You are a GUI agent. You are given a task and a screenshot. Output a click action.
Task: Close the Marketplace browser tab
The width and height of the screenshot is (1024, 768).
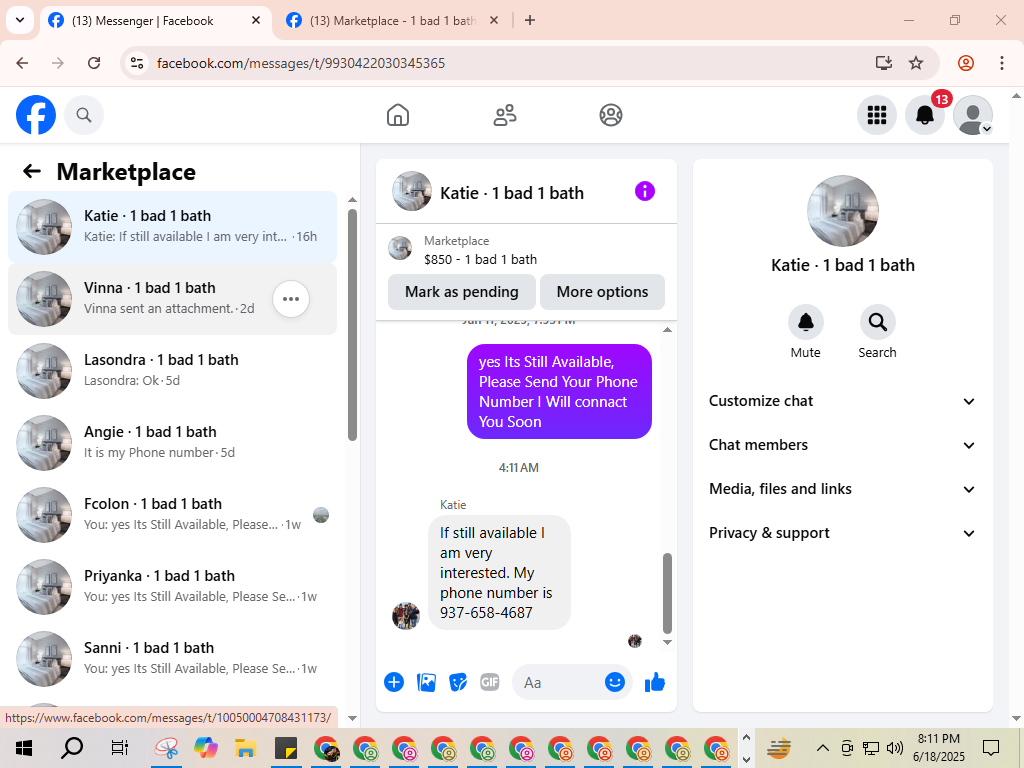[x=494, y=20]
